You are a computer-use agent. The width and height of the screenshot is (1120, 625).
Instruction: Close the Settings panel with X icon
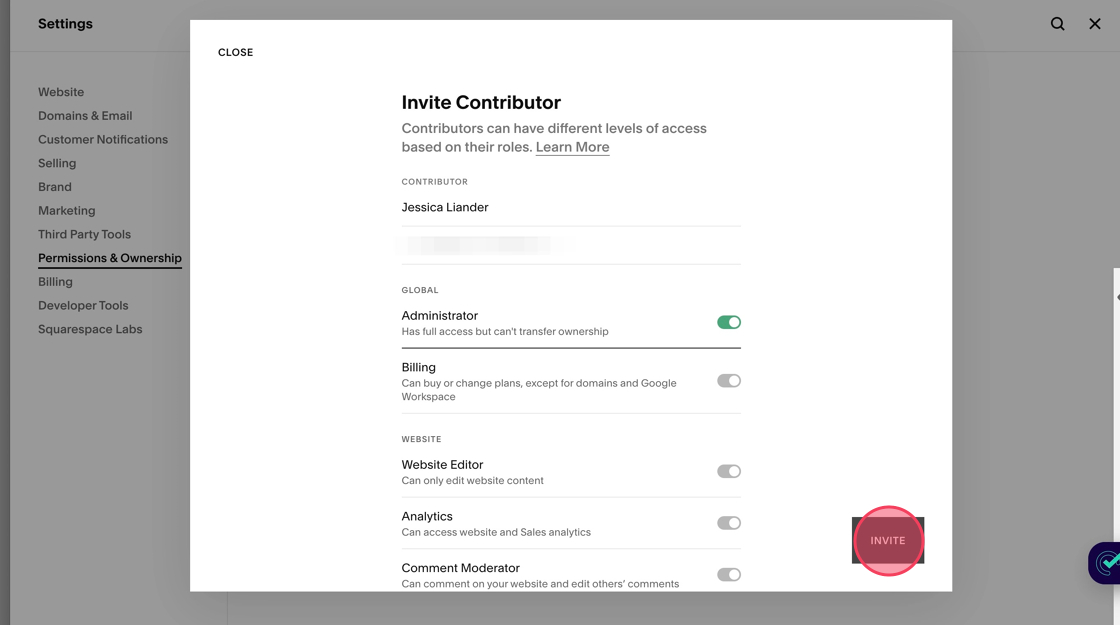[1095, 24]
